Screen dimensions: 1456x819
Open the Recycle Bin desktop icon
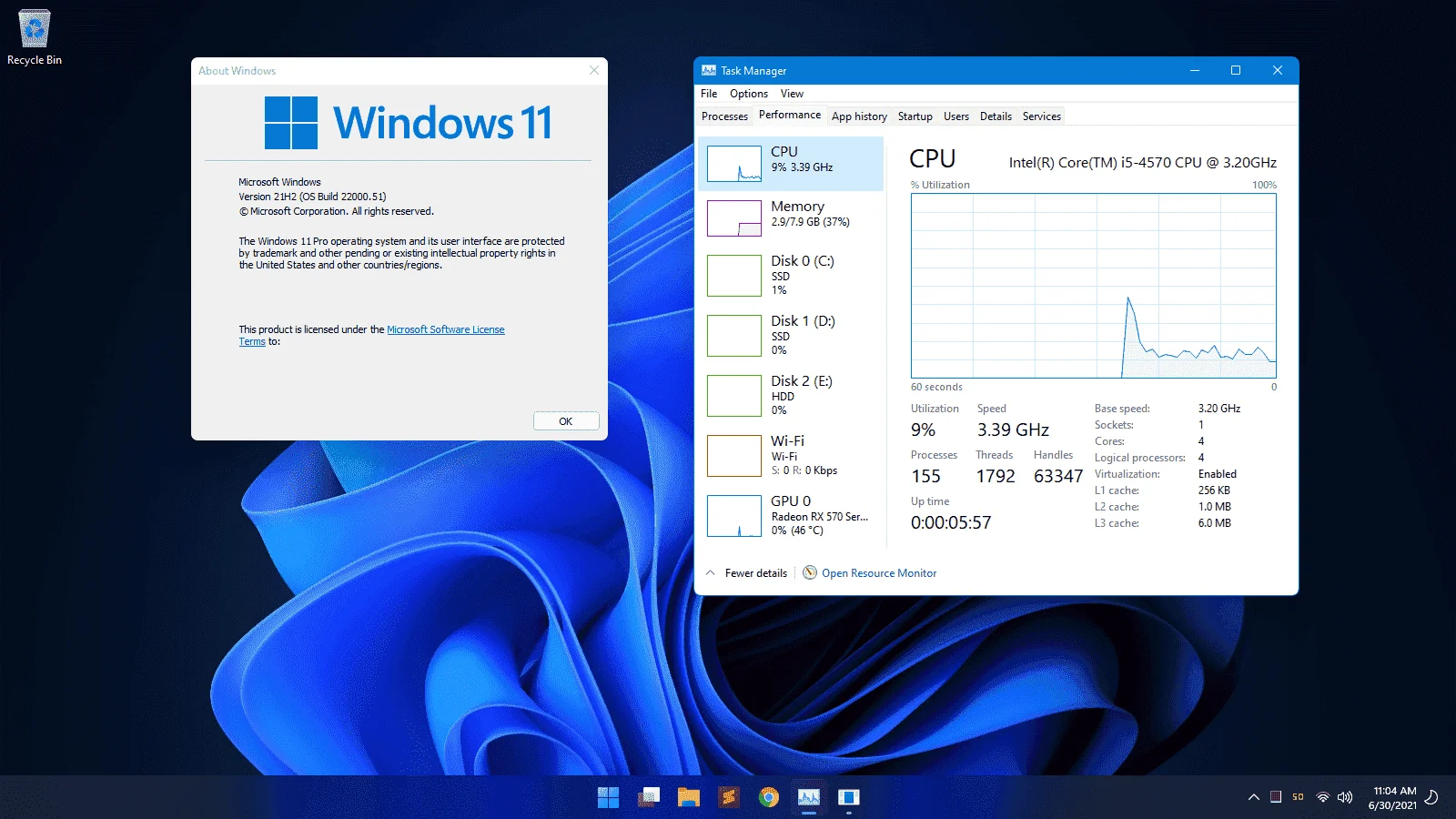[35, 38]
